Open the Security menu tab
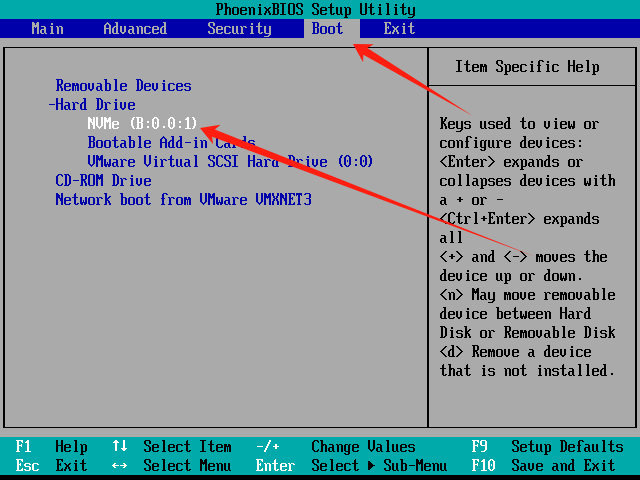The height and width of the screenshot is (480, 640). click(x=239, y=29)
